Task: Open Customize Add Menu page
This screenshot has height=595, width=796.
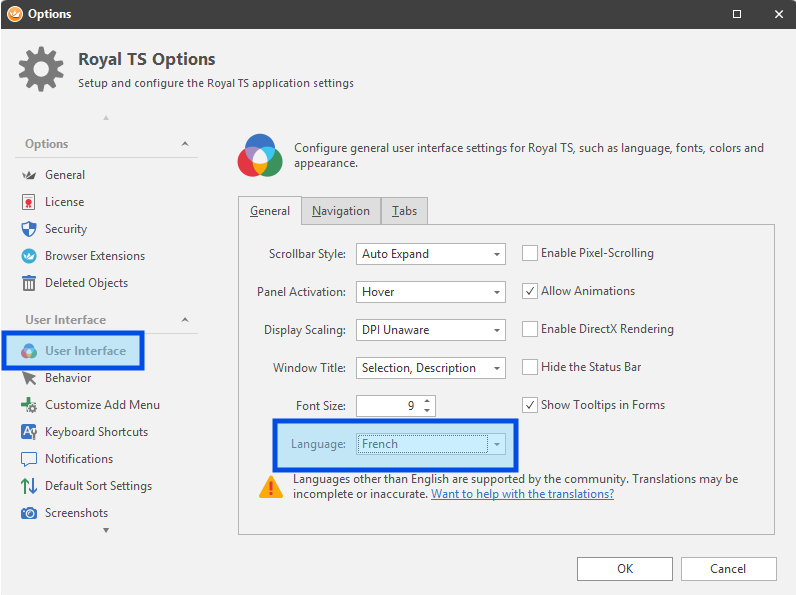Action: coord(103,405)
